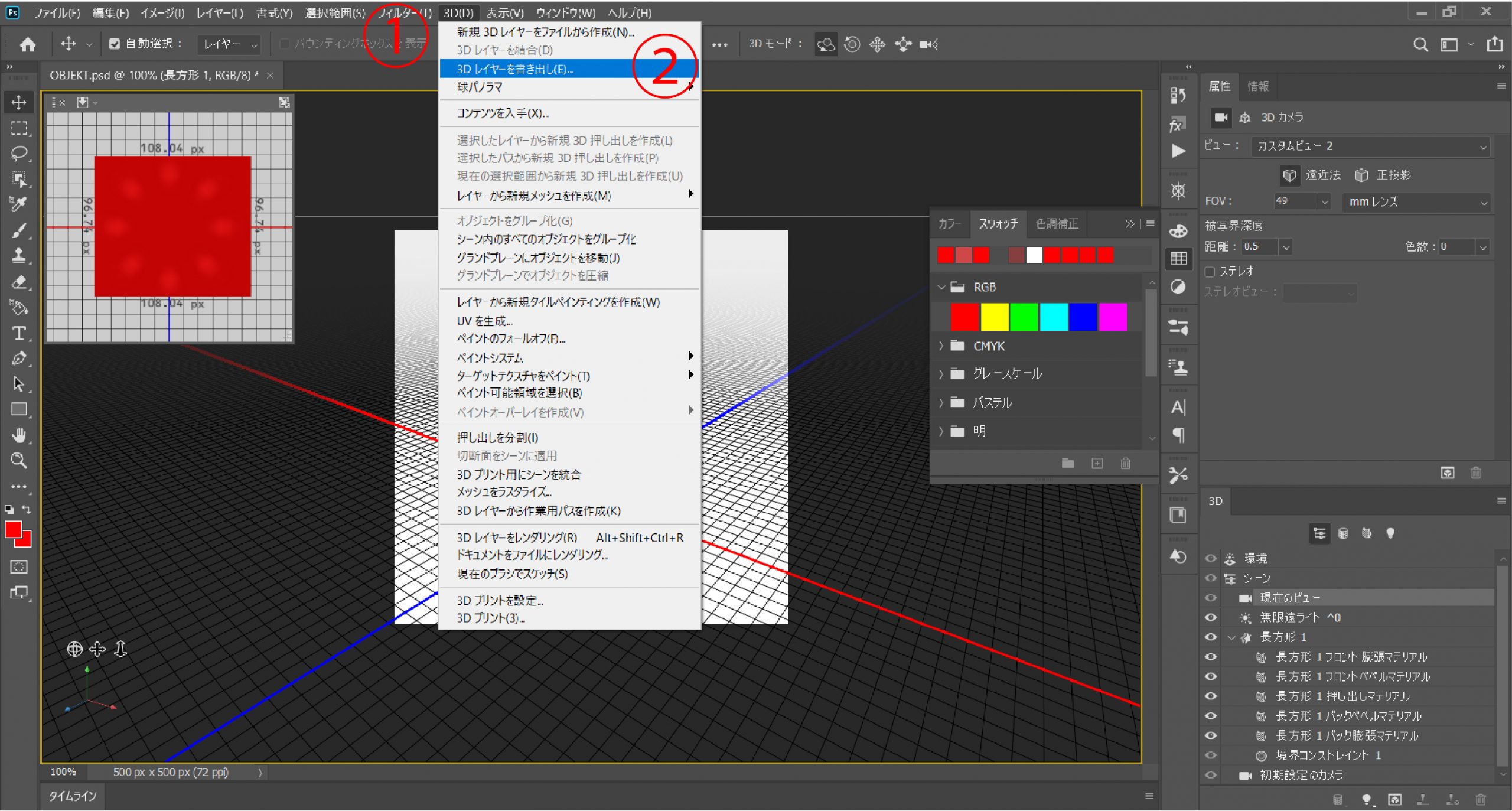Select the Pen tool

click(19, 359)
